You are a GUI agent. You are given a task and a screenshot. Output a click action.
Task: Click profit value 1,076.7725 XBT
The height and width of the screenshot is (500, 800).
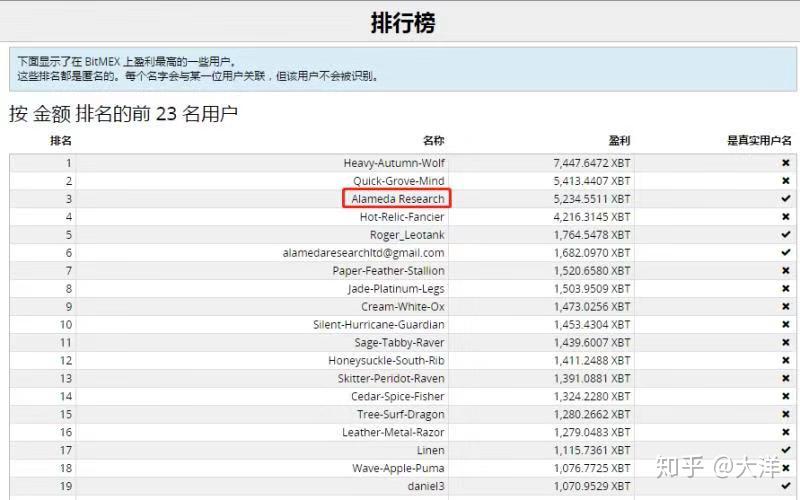(x=592, y=468)
